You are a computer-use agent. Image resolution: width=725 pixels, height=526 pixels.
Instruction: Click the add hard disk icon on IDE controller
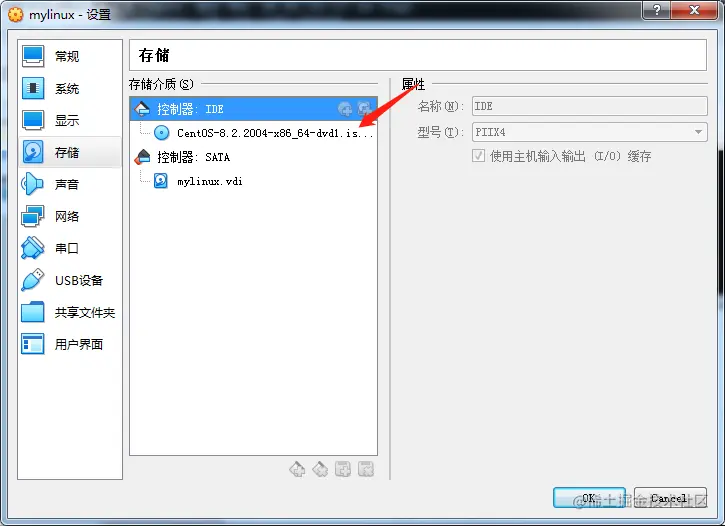coord(365,109)
